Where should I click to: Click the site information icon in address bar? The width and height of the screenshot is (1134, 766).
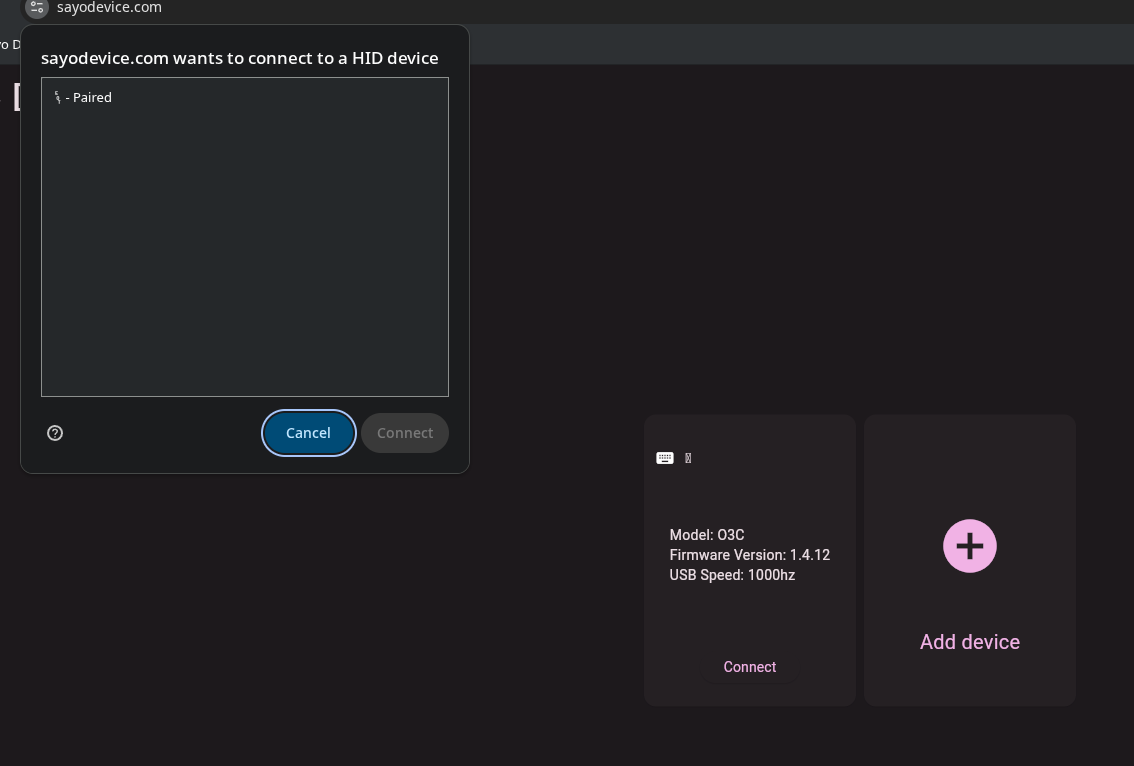(37, 7)
